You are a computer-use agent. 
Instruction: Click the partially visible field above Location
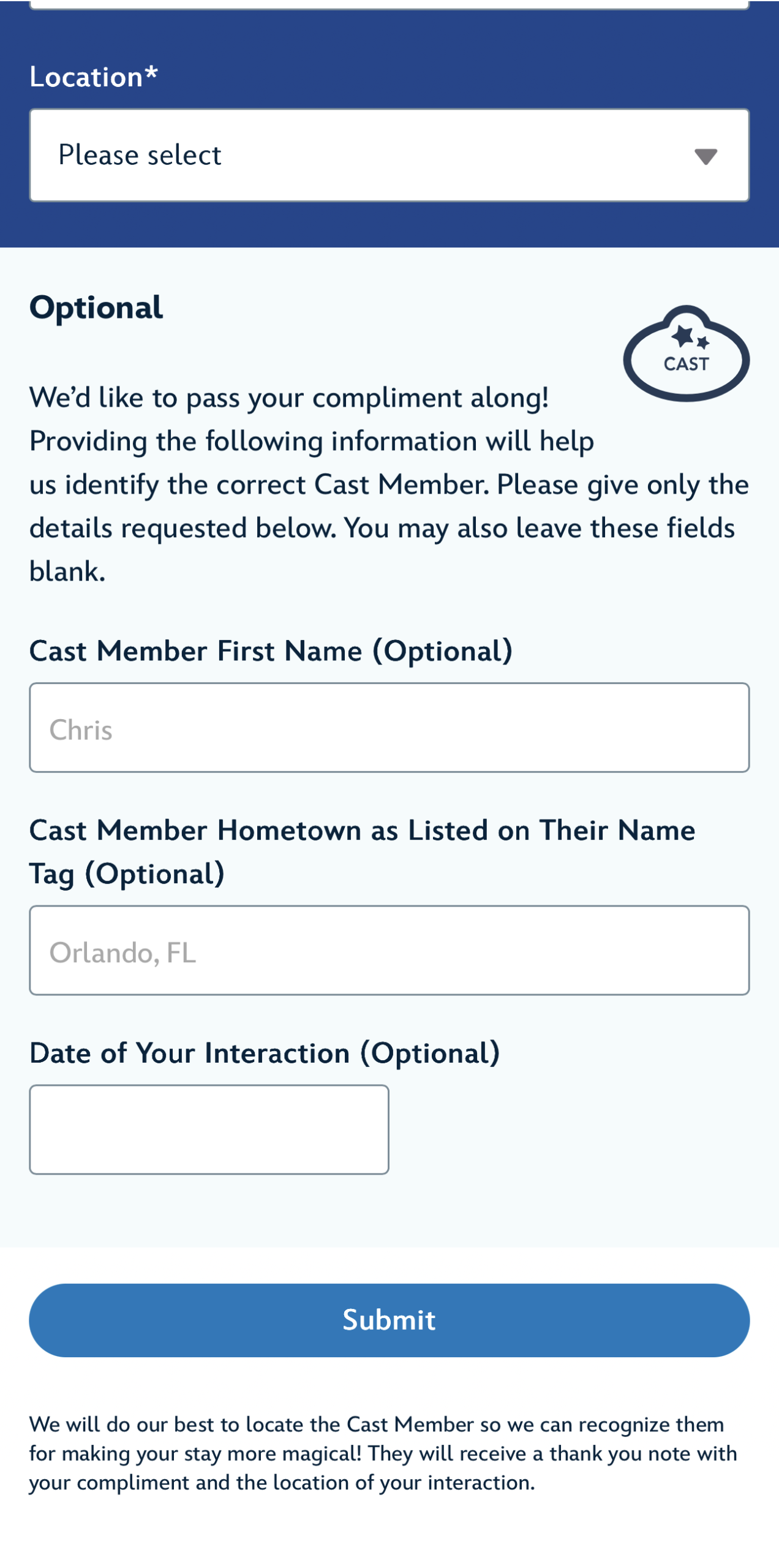tap(389, 4)
